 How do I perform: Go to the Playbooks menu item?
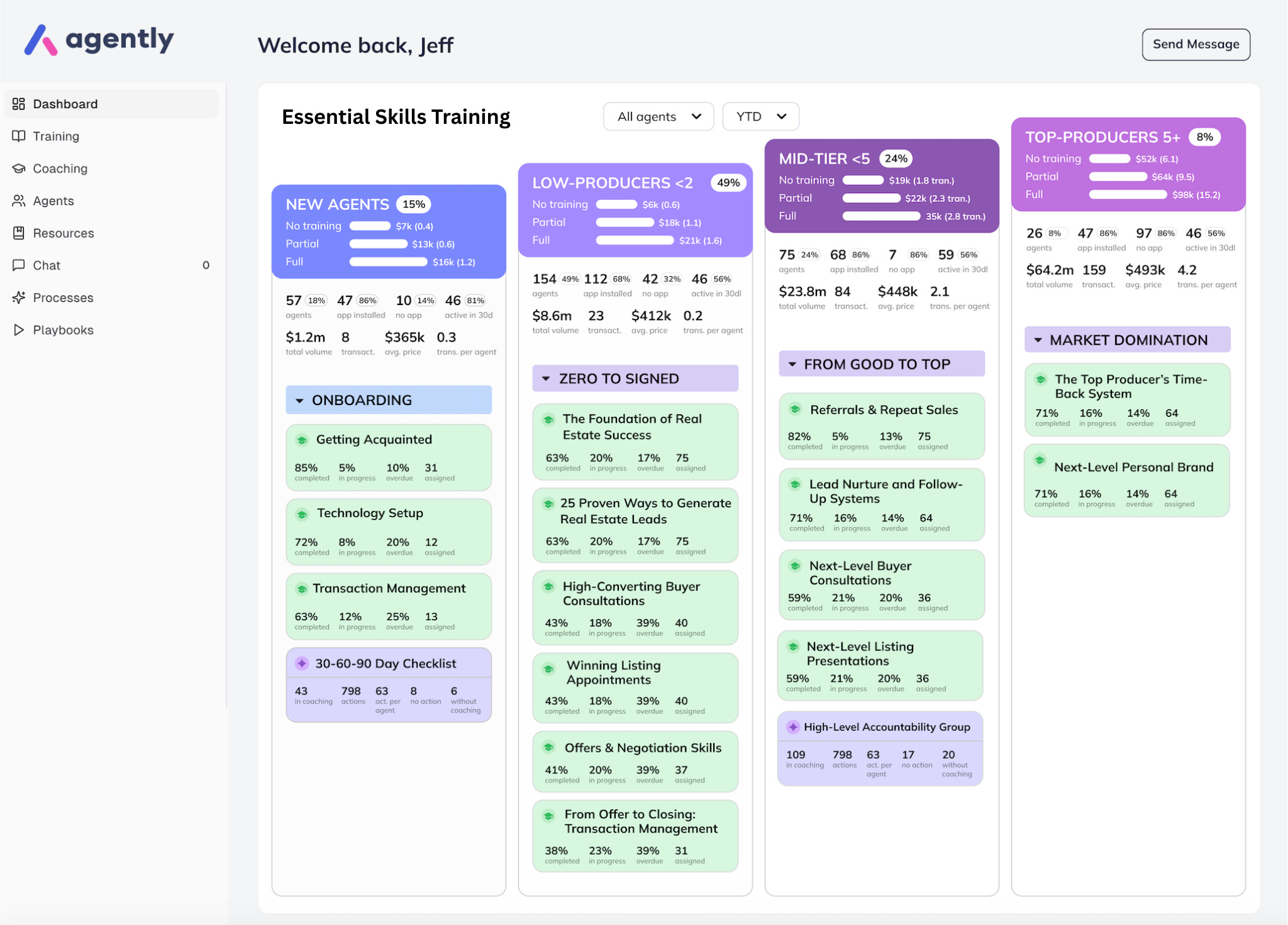(x=63, y=330)
